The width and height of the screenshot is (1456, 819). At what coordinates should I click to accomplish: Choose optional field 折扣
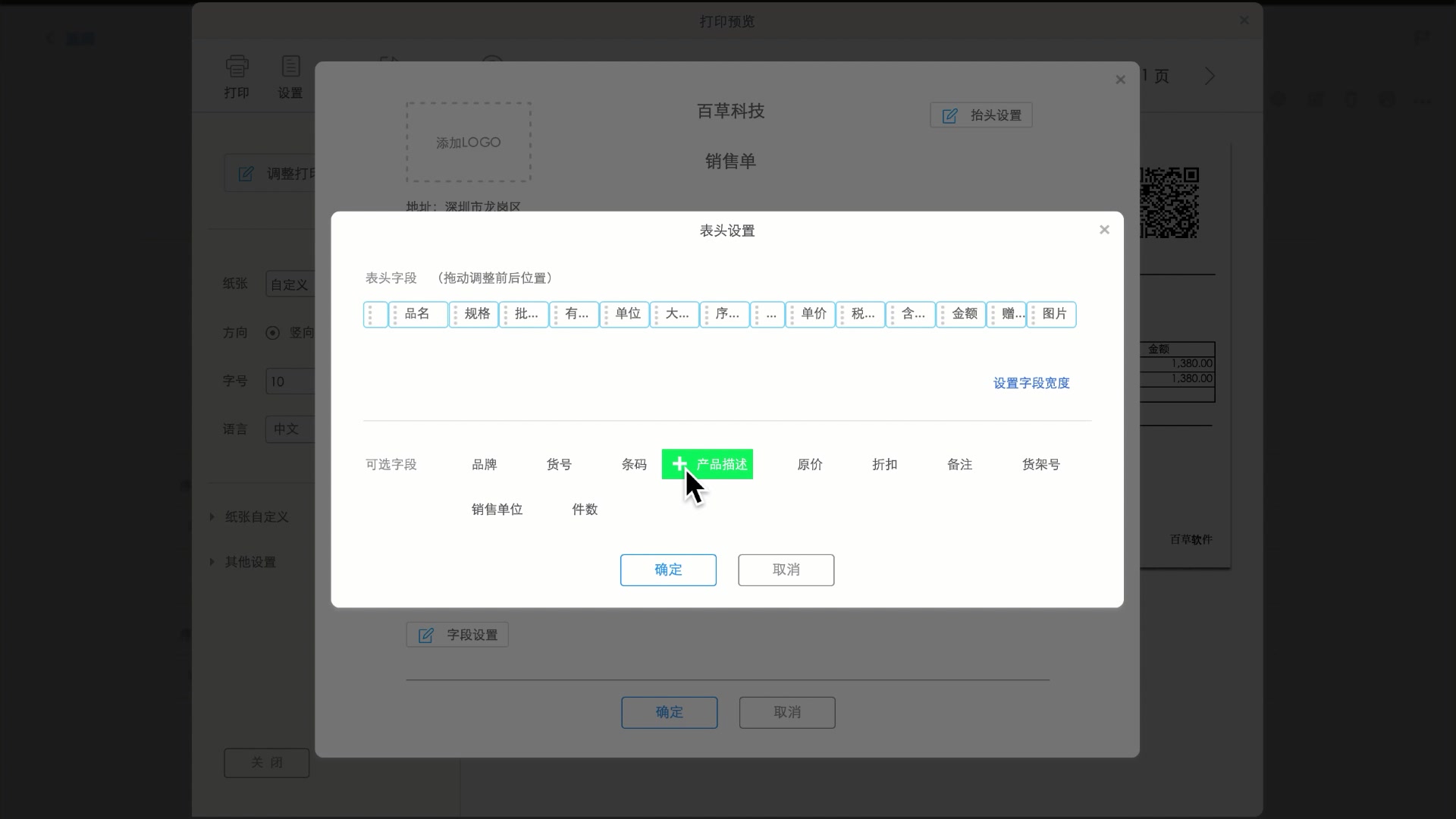(x=885, y=464)
